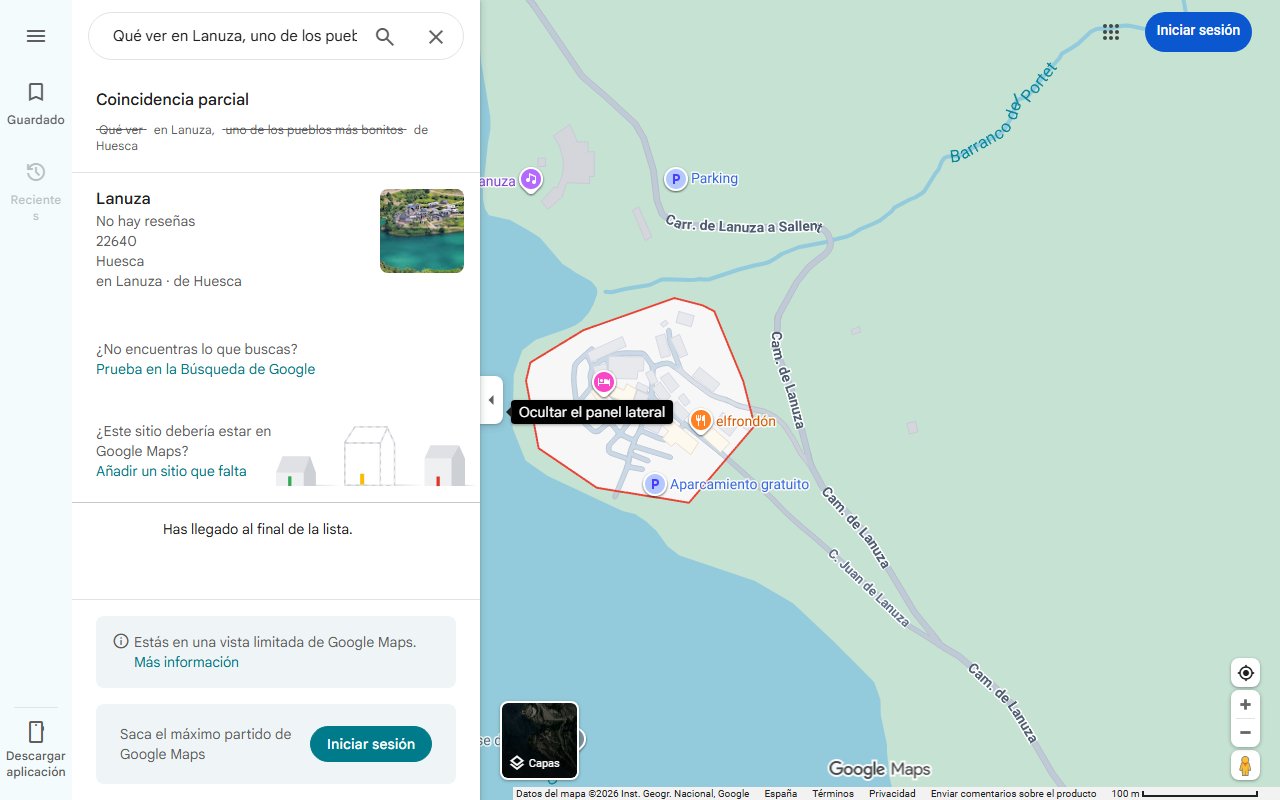Clear the search with the X icon
The width and height of the screenshot is (1280, 800).
[x=436, y=36]
